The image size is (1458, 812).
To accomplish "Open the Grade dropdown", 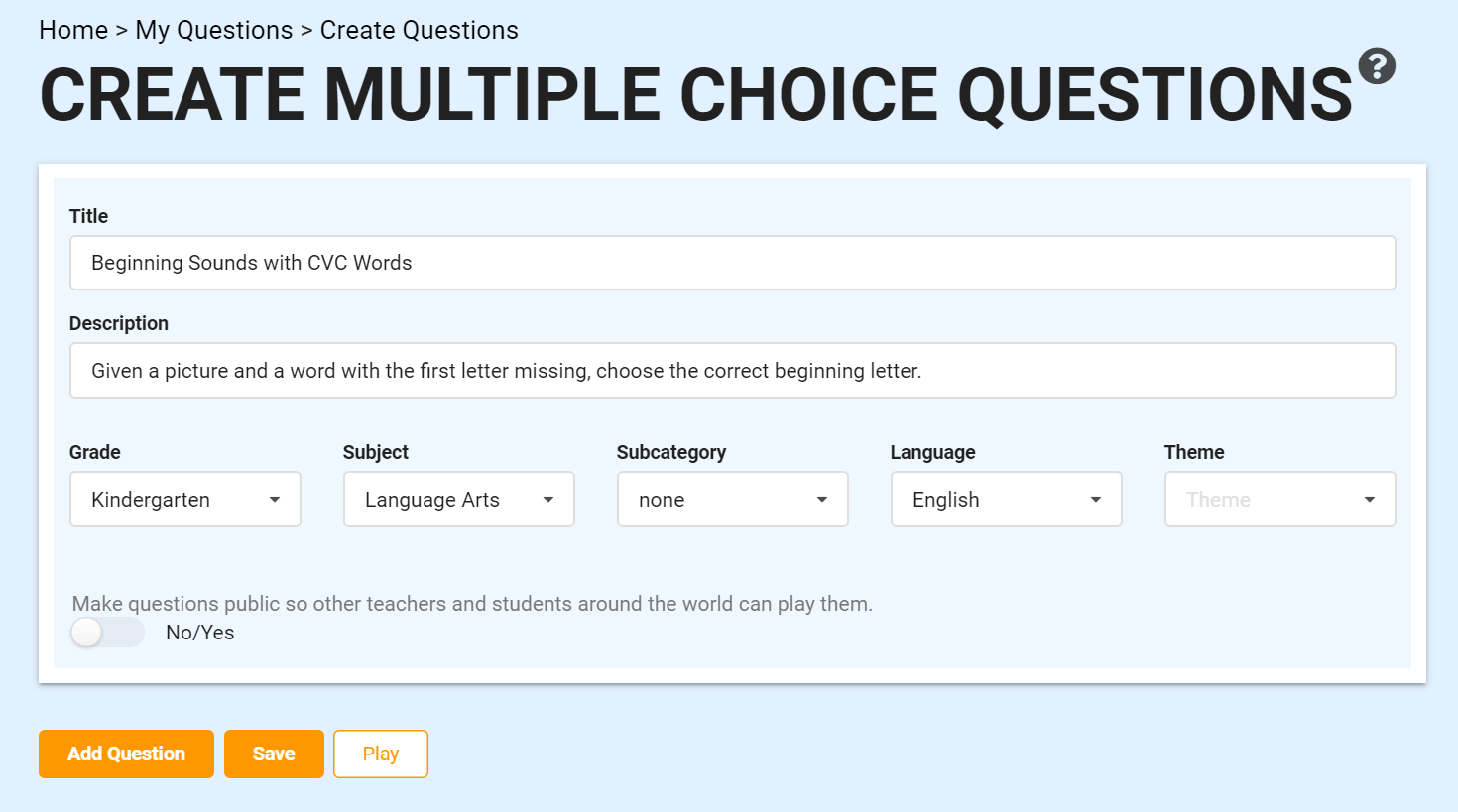I will 184,499.
